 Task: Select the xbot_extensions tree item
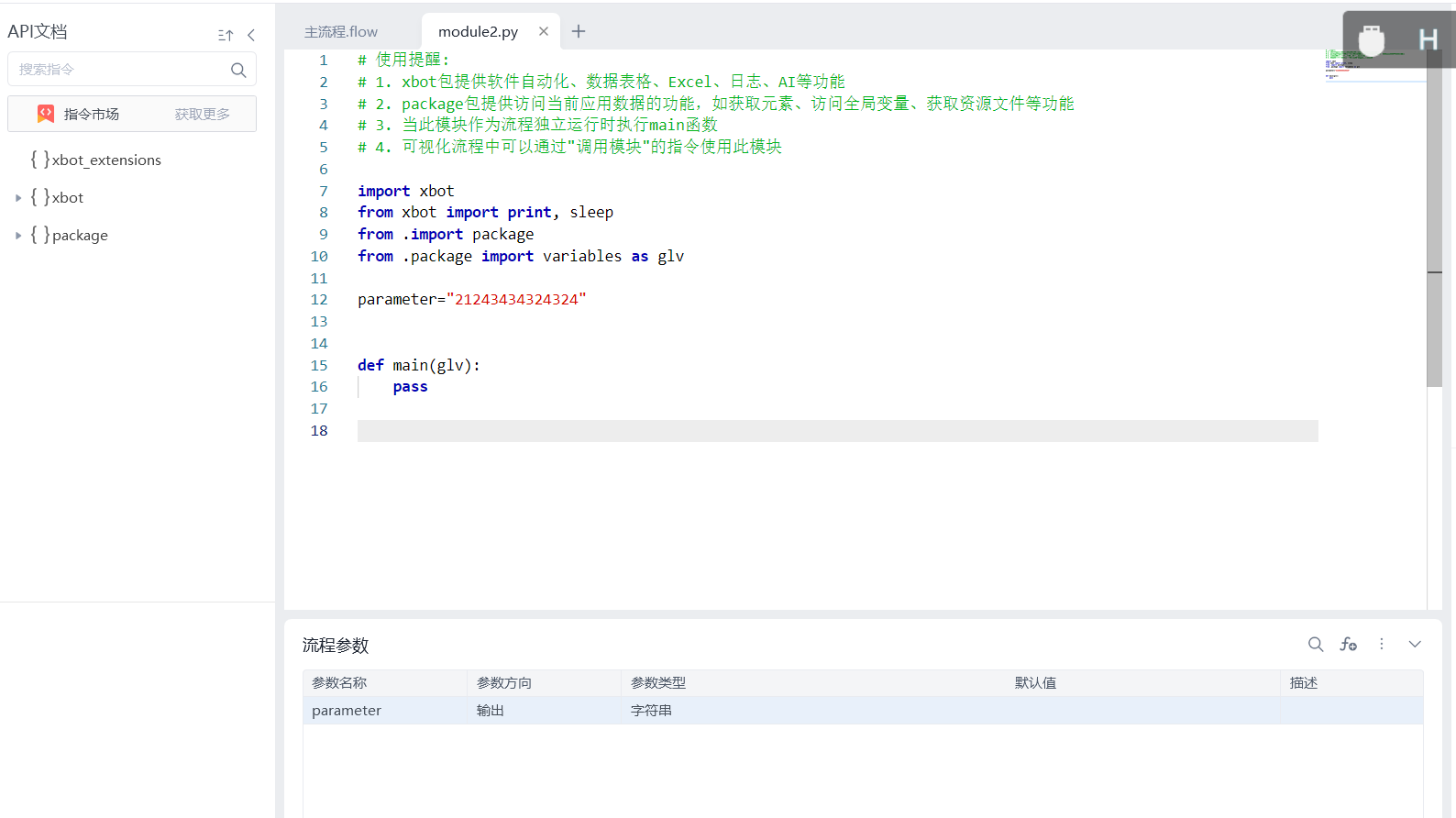[106, 160]
